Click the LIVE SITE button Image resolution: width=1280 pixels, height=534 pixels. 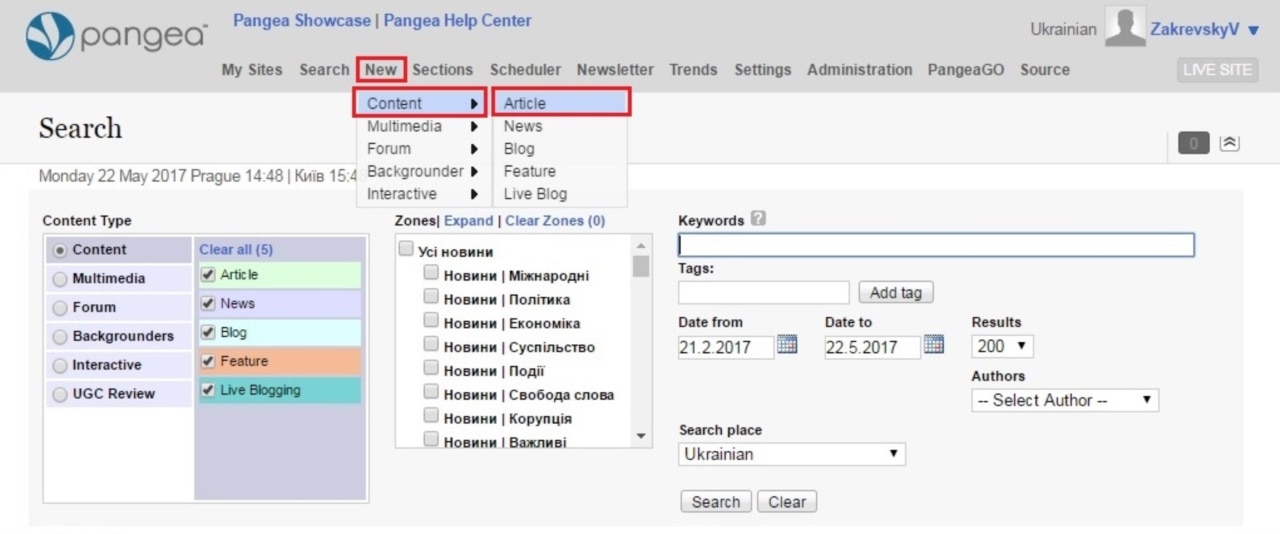[x=1217, y=70]
